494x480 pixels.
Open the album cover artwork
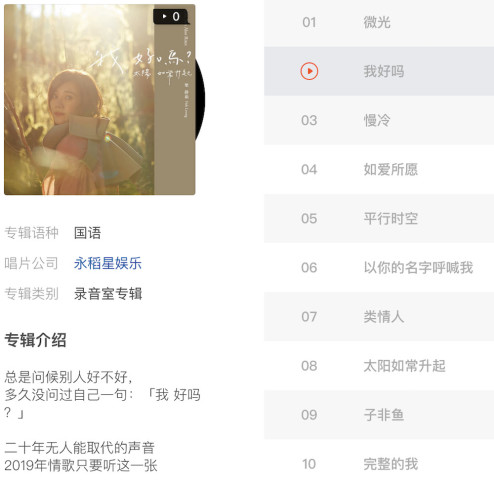click(x=99, y=99)
